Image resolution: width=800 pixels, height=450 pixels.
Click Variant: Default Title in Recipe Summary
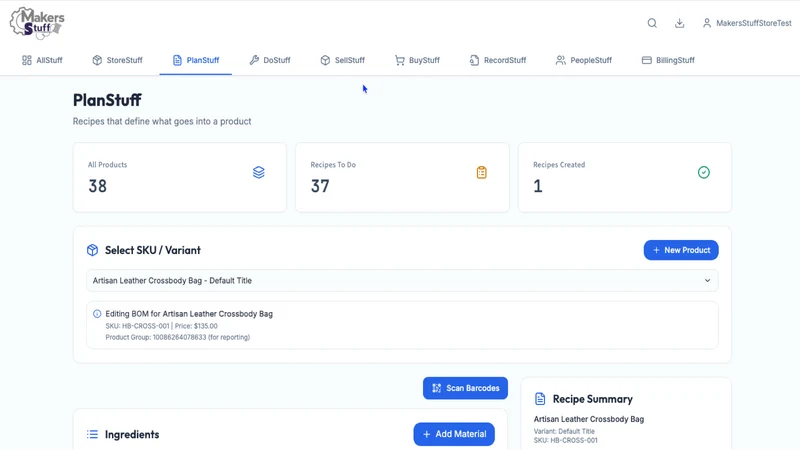[564, 431]
